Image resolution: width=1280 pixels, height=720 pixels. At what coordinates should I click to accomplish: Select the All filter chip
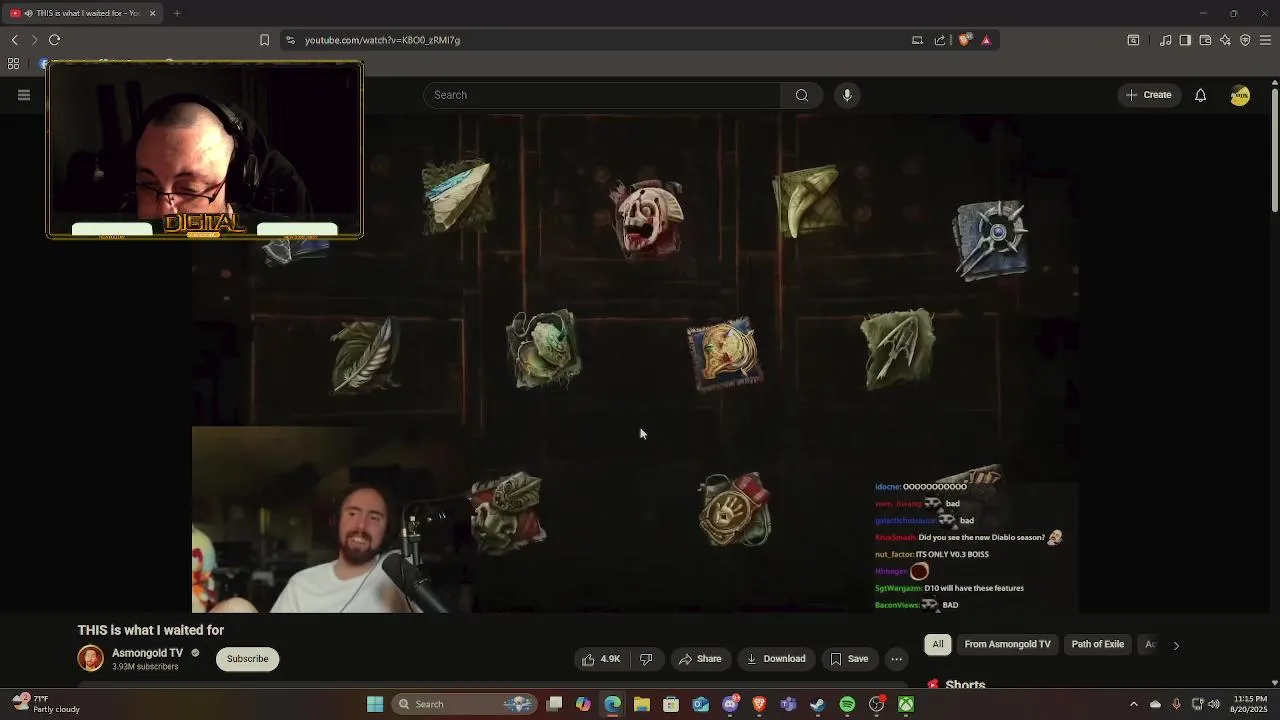click(x=938, y=645)
